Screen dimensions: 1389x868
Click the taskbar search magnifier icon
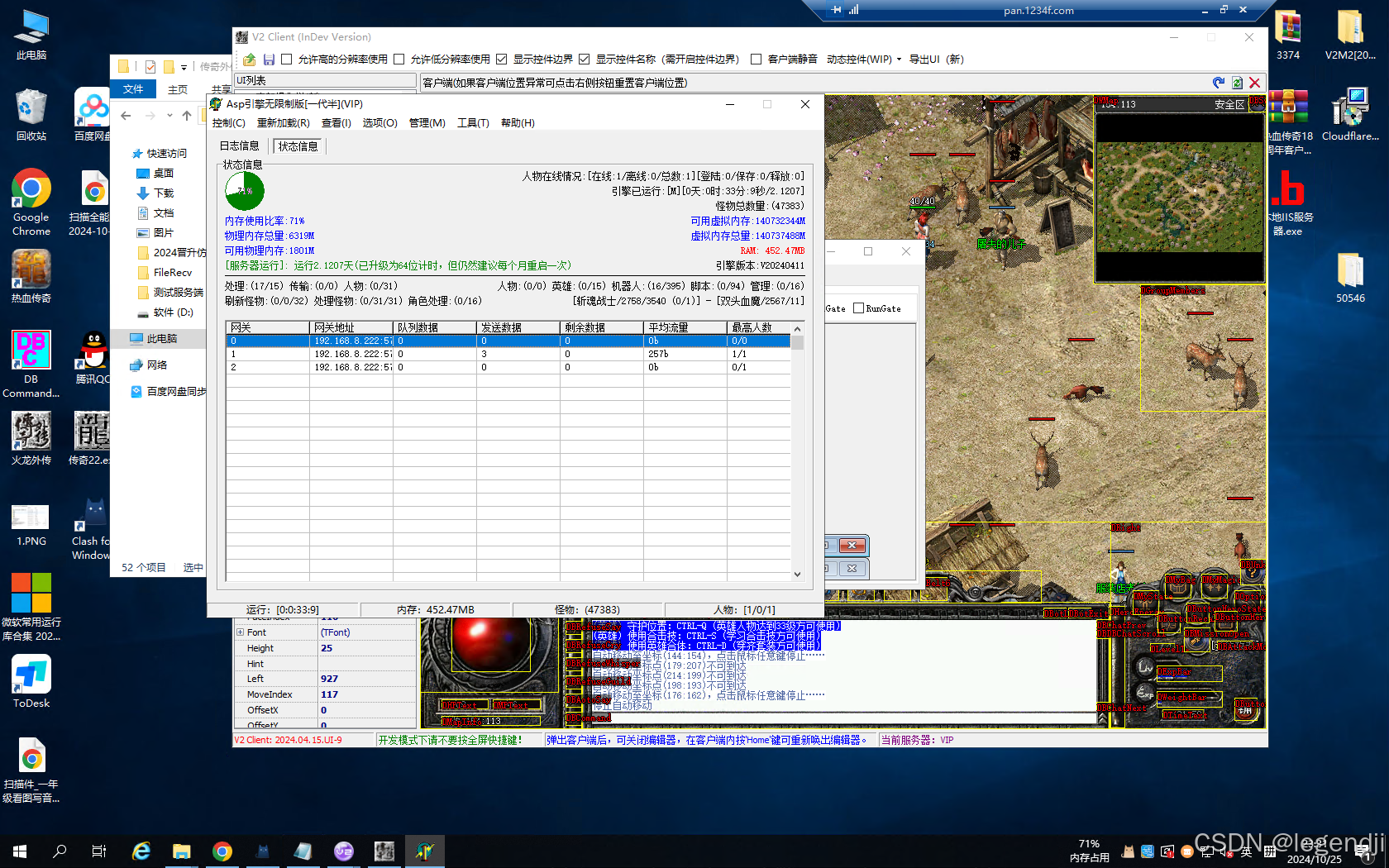tap(60, 851)
